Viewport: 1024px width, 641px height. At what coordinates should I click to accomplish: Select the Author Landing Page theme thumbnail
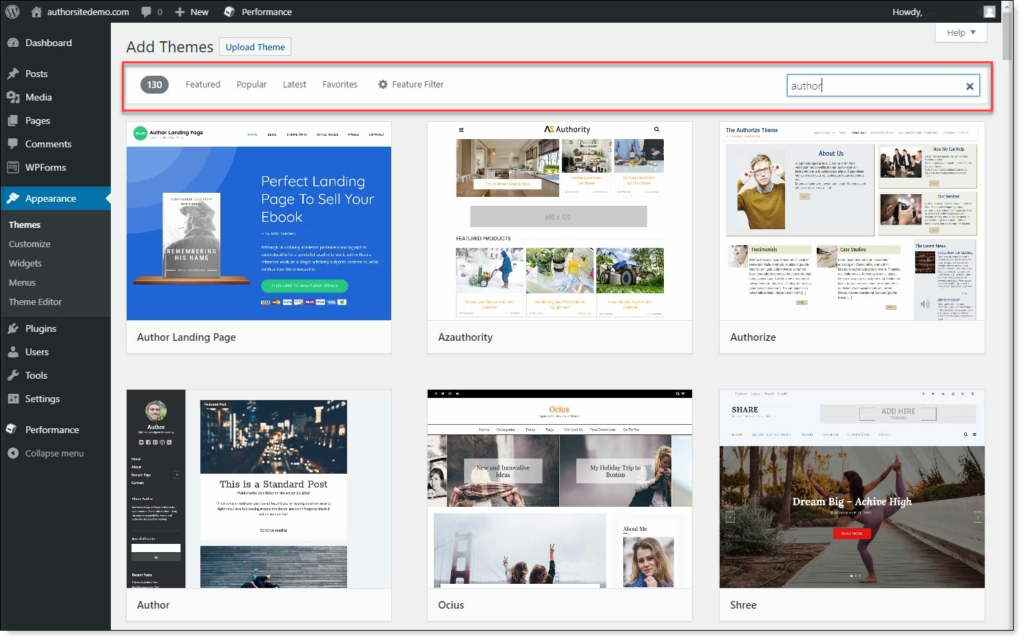(258, 221)
